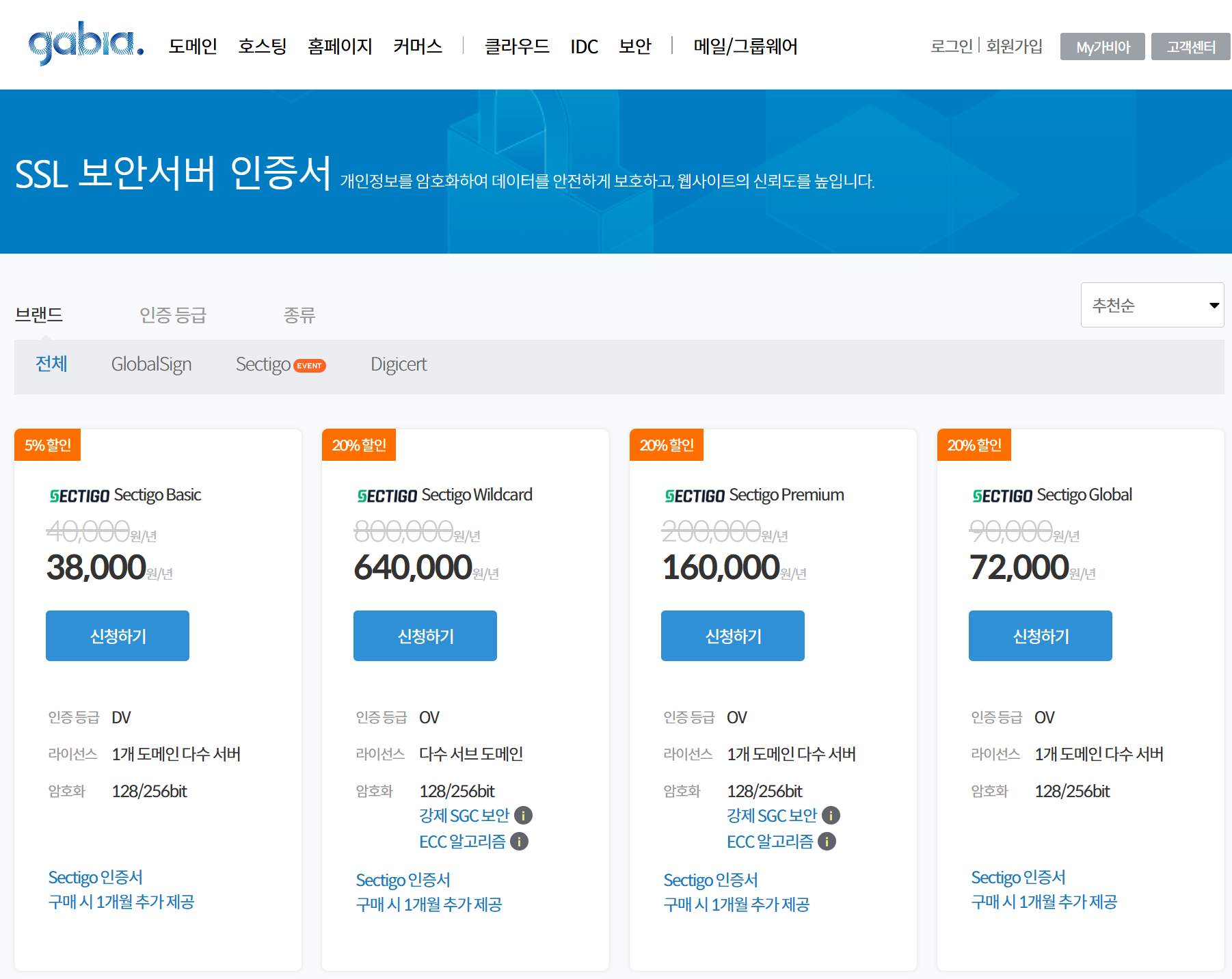Click the Sectigo 인증서 link on Wildcard card

(403, 879)
